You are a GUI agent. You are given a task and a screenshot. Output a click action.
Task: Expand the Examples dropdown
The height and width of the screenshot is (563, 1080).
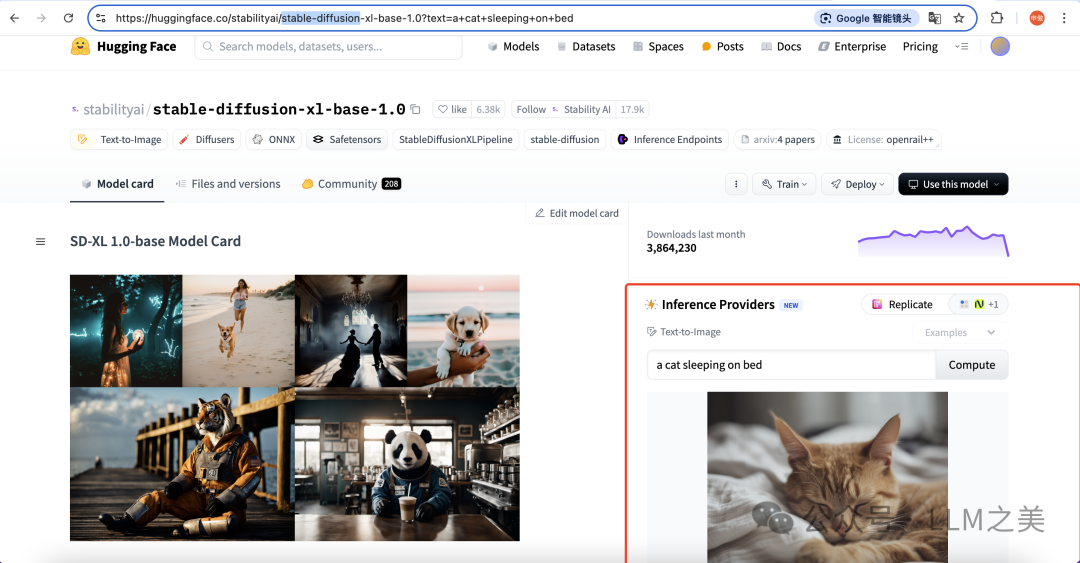(x=960, y=332)
